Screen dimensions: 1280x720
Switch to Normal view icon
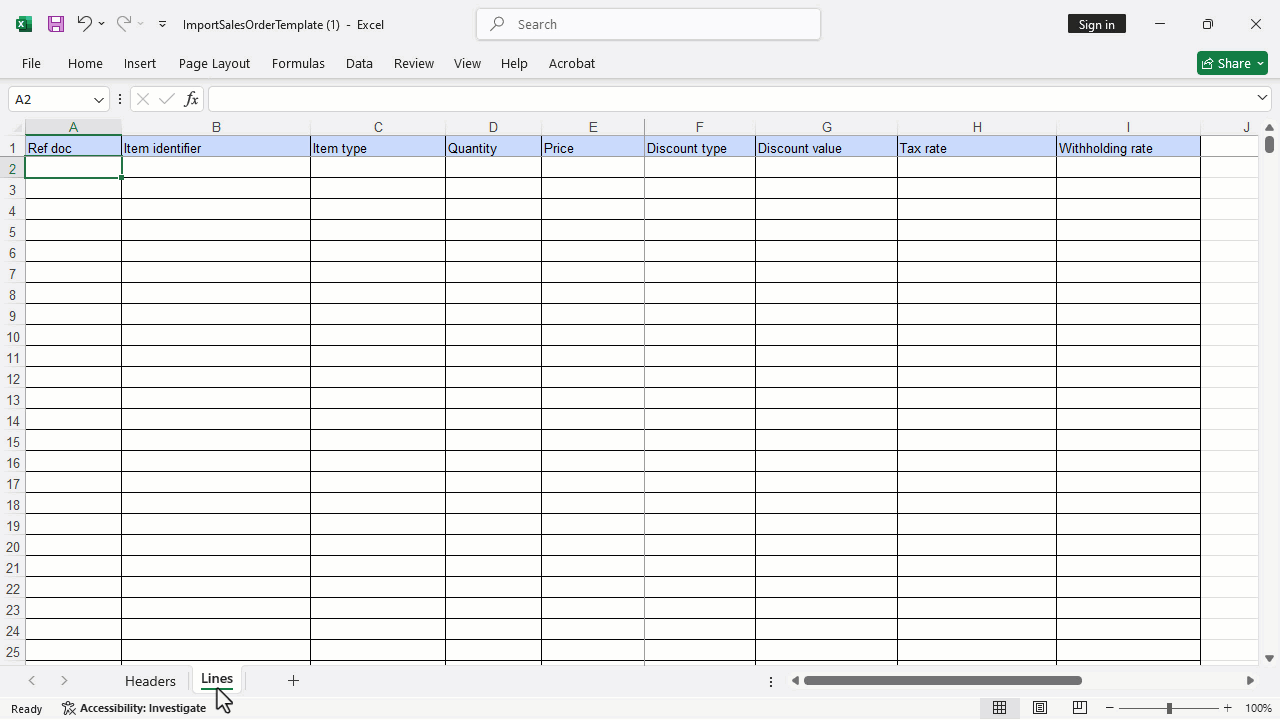(x=999, y=708)
